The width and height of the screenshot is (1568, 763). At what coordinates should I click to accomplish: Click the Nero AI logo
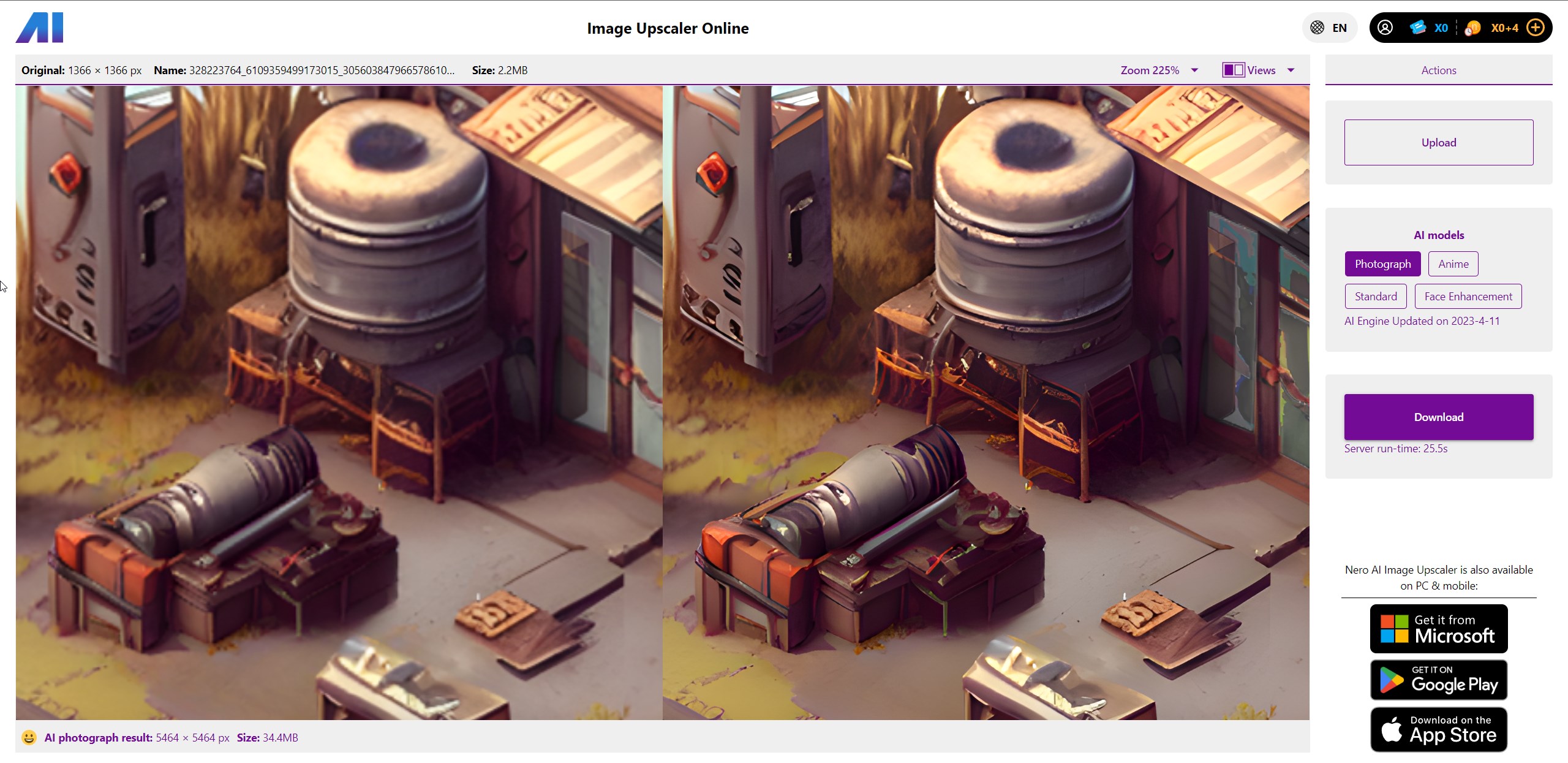[39, 28]
